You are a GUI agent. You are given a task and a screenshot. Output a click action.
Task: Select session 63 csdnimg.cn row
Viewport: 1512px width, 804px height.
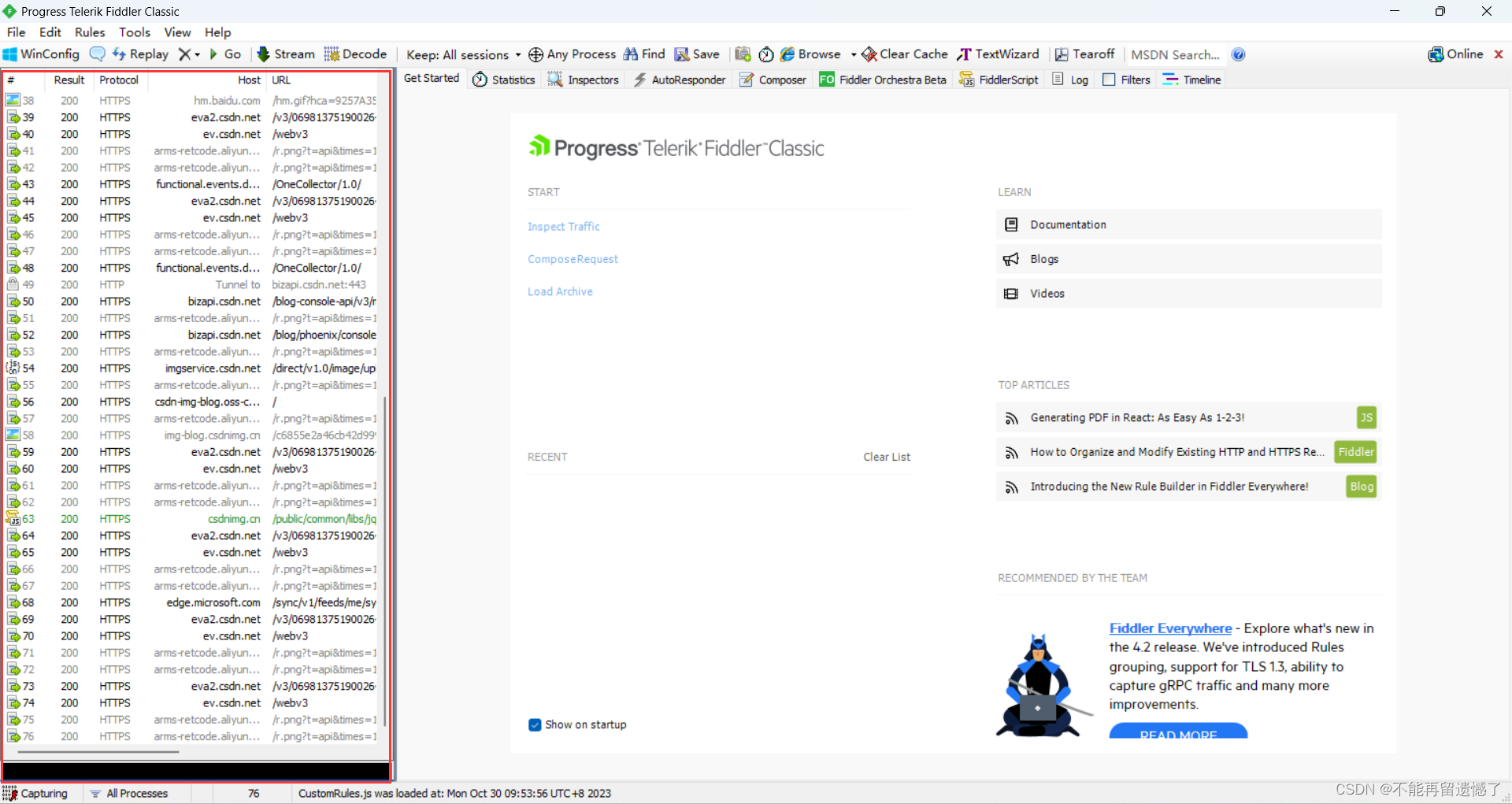(191, 519)
